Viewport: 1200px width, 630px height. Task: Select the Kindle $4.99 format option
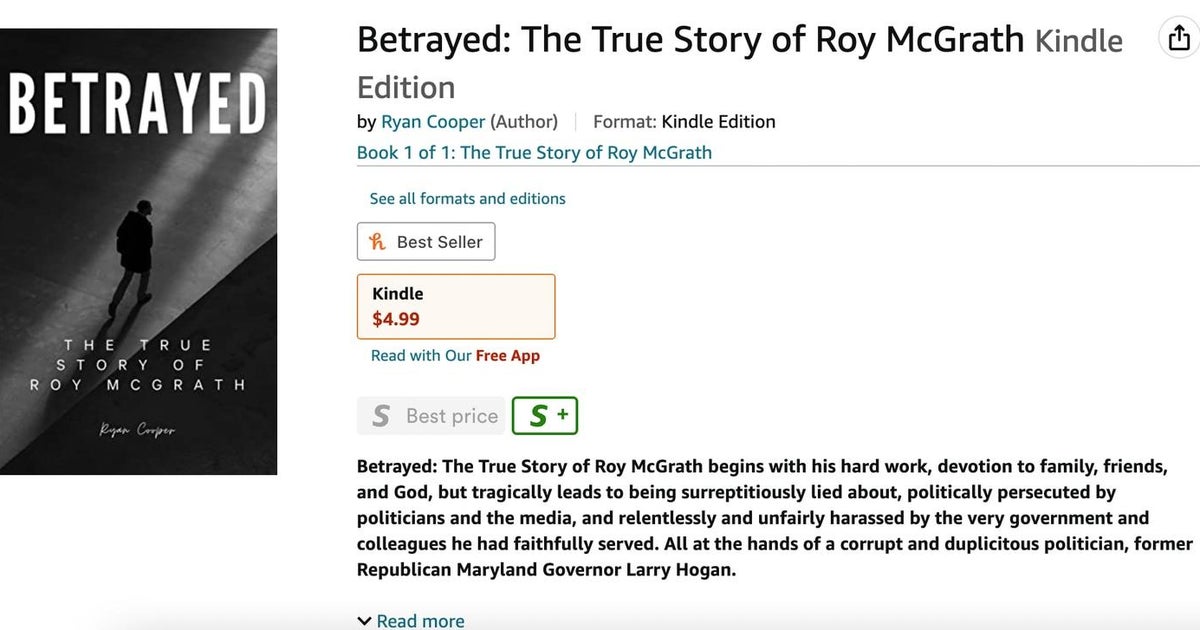(x=456, y=306)
